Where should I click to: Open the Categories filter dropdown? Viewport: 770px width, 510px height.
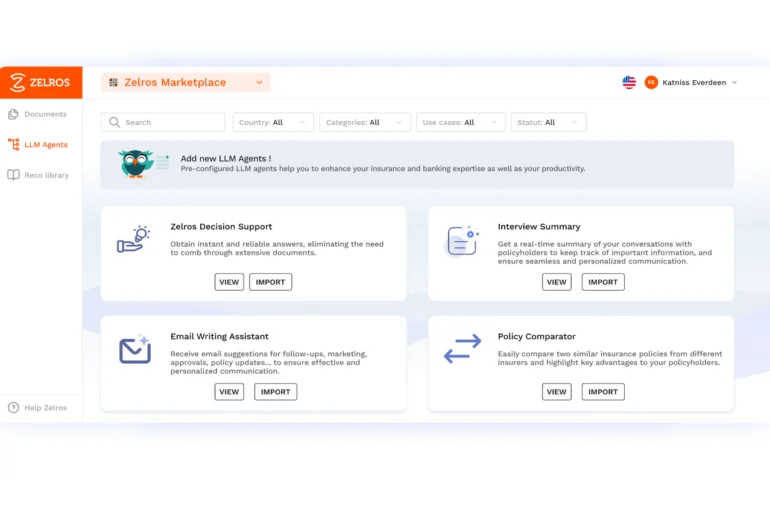[364, 122]
